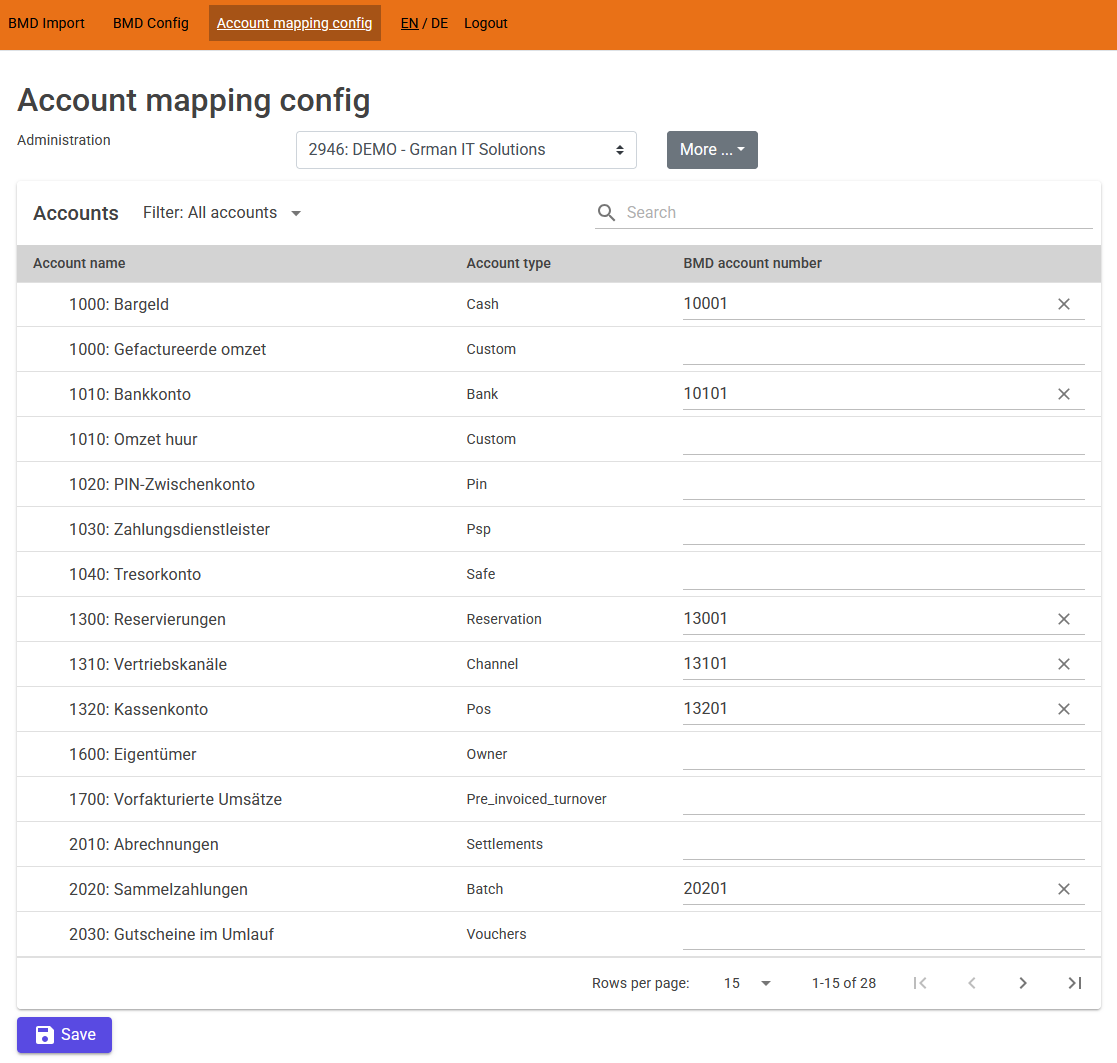Fill BMD number for Eigentümer
The image size is (1117, 1063).
(883, 754)
